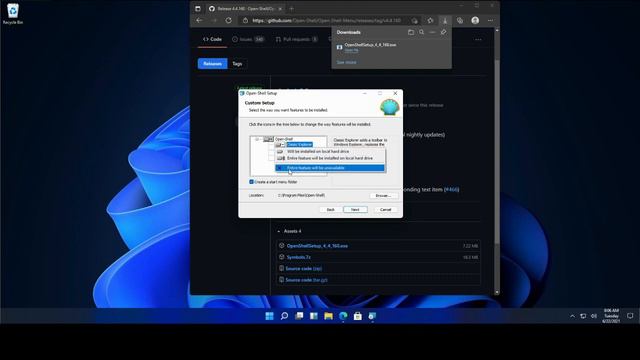This screenshot has width=640, height=360.
Task: Toggle Create a start menu folder checkbox
Action: tap(251, 182)
